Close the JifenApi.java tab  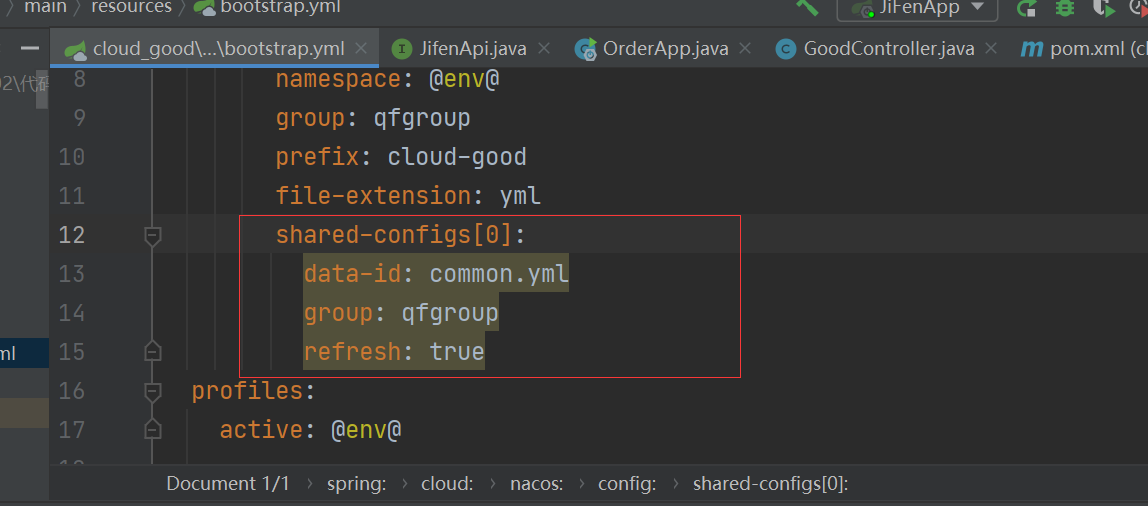(545, 48)
